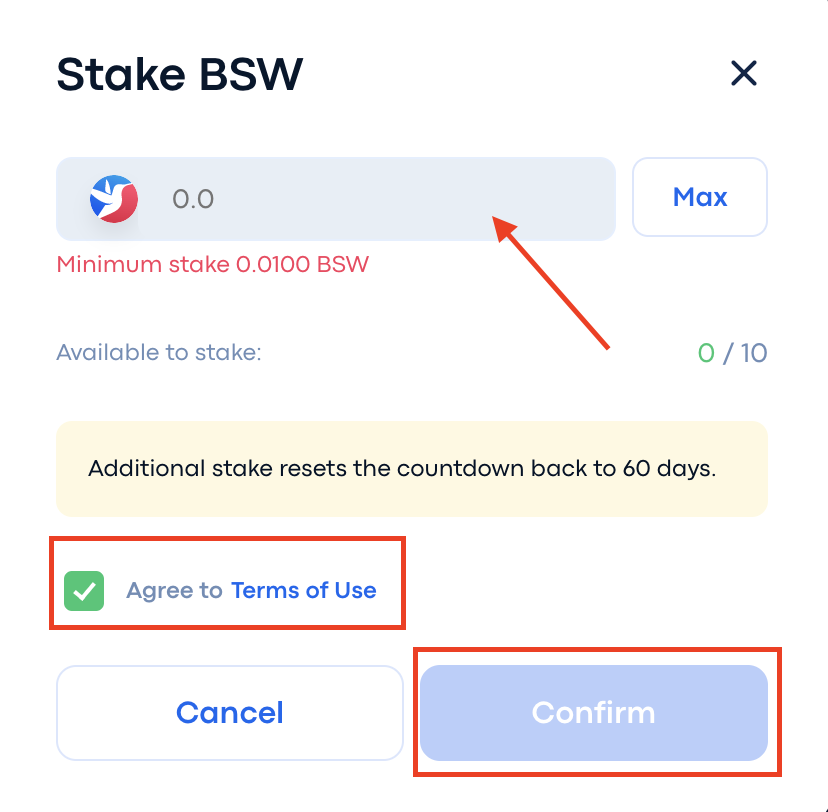This screenshot has height=812, width=828.
Task: Cancel the staking dialog
Action: pyautogui.click(x=230, y=713)
